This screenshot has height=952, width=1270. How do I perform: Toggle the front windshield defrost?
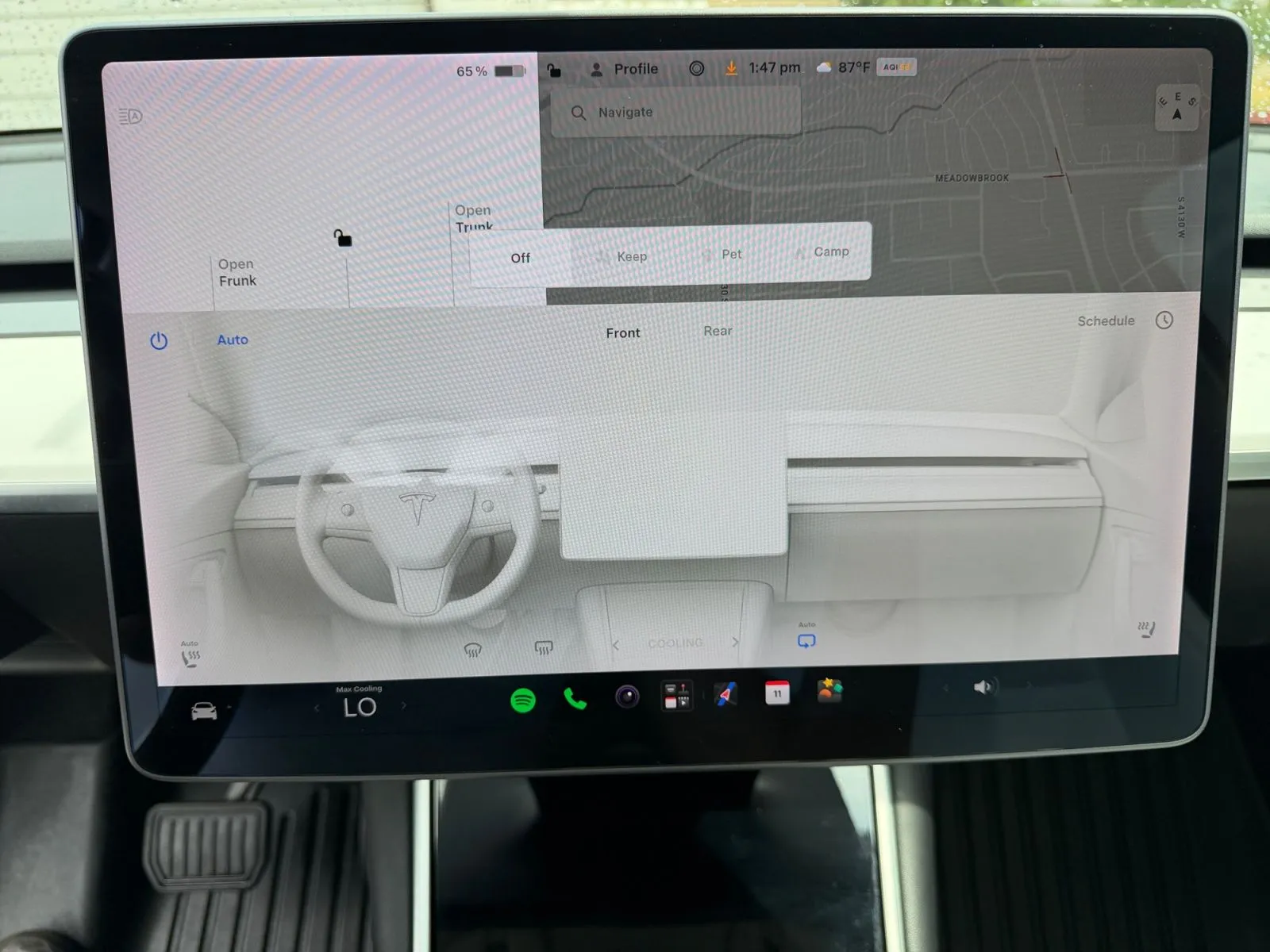[473, 651]
